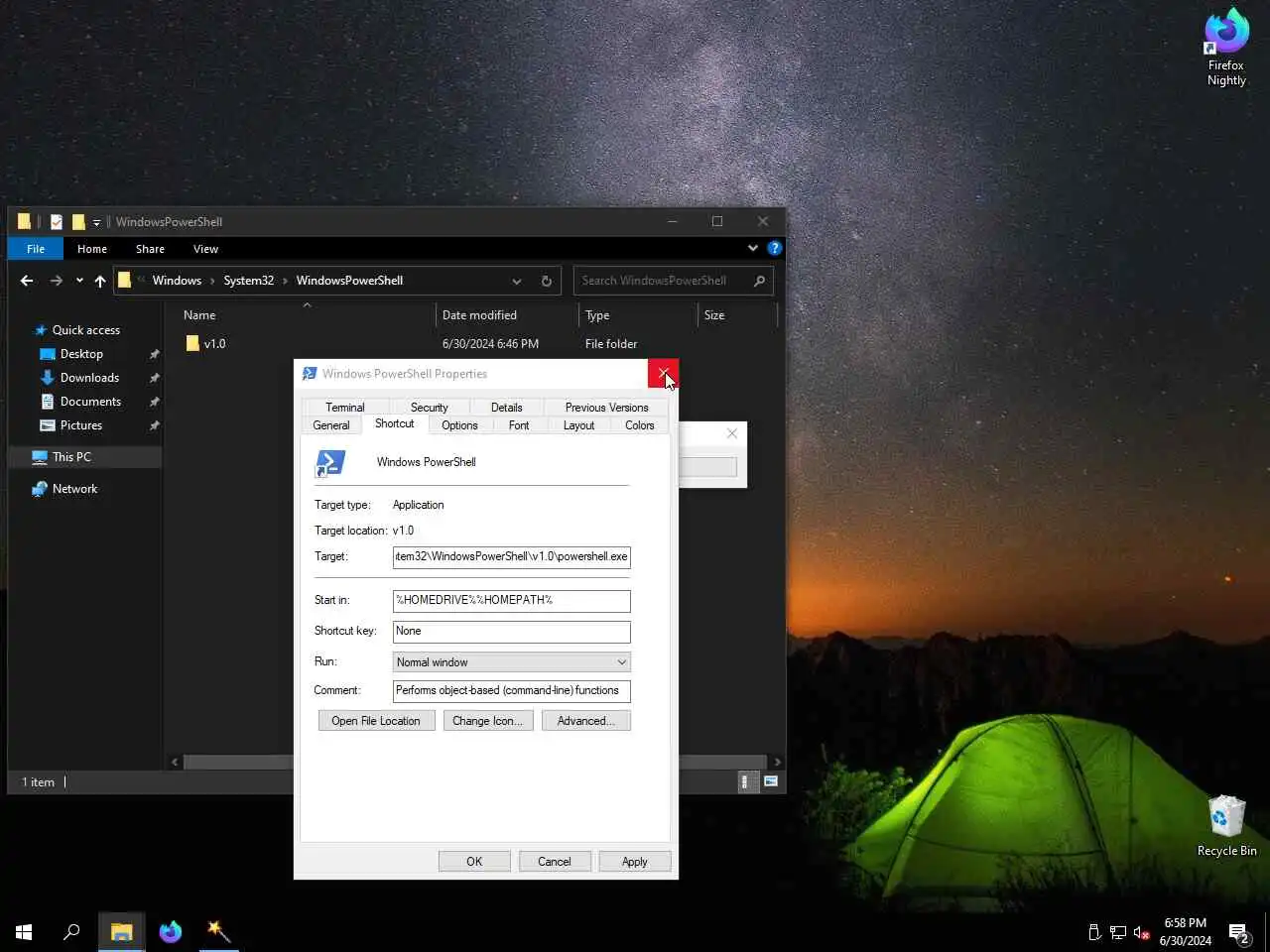
Task: Open taskbar search magnifier
Action: pyautogui.click(x=71, y=932)
